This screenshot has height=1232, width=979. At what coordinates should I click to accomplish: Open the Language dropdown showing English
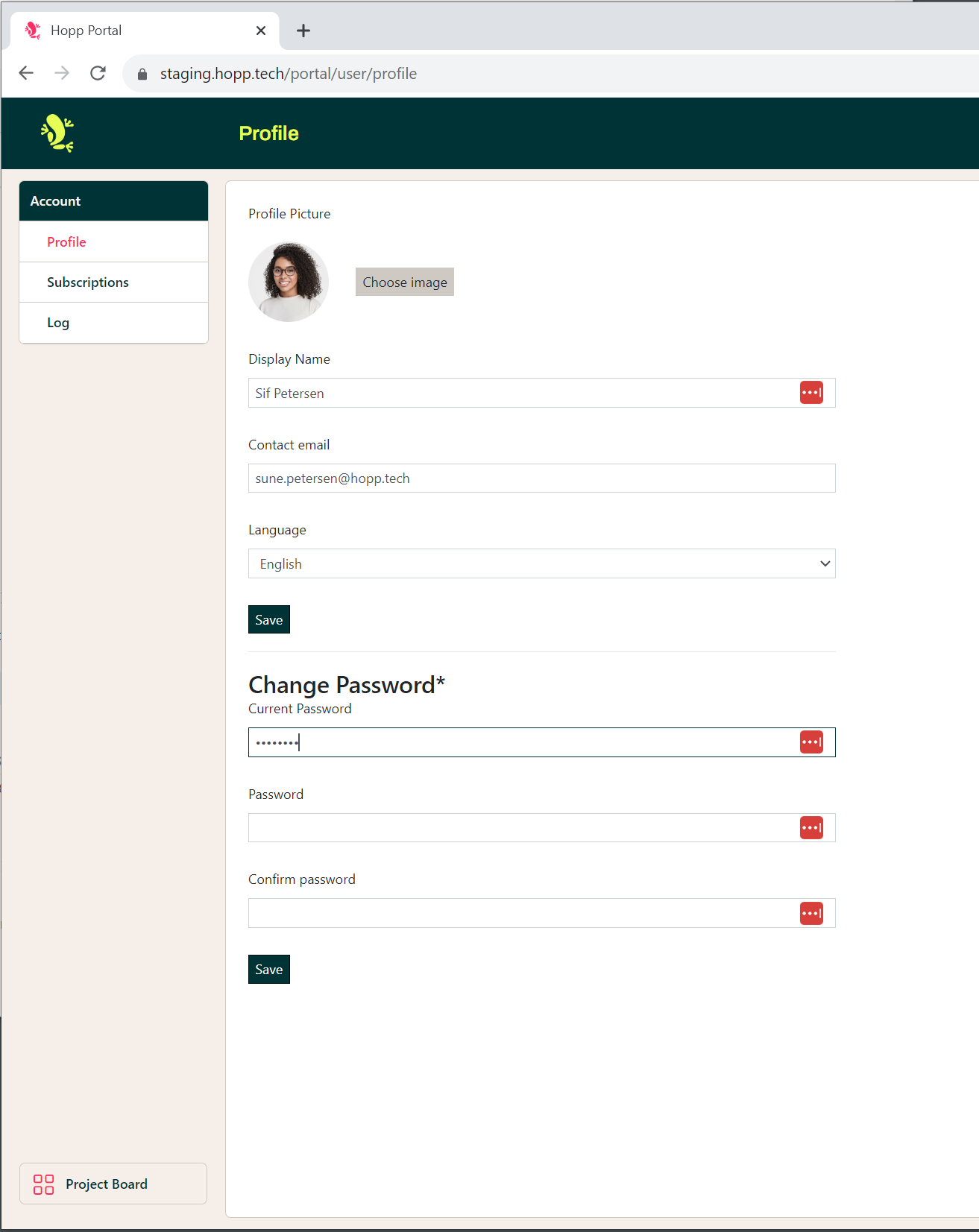click(x=542, y=563)
